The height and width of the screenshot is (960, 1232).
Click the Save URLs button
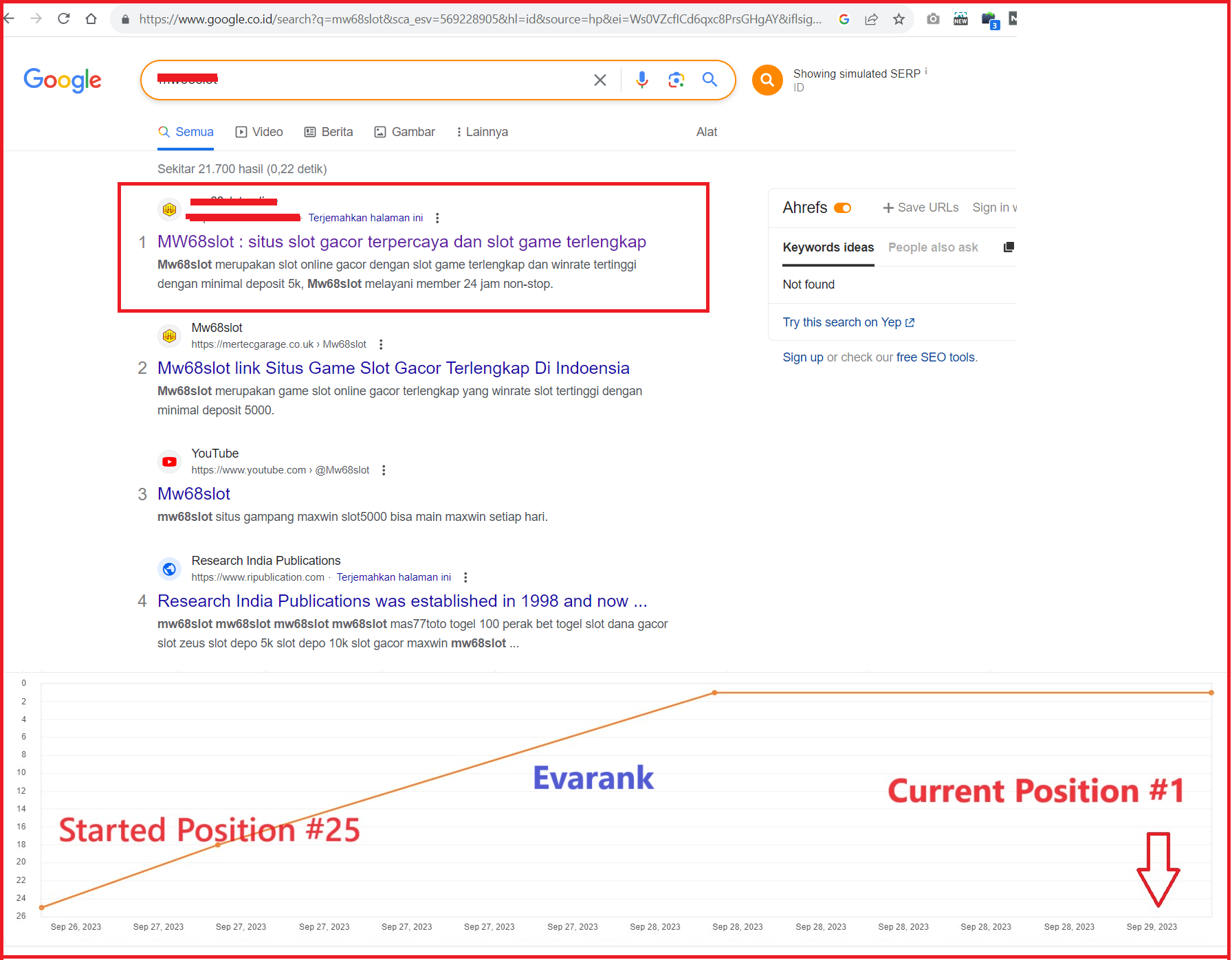point(921,208)
